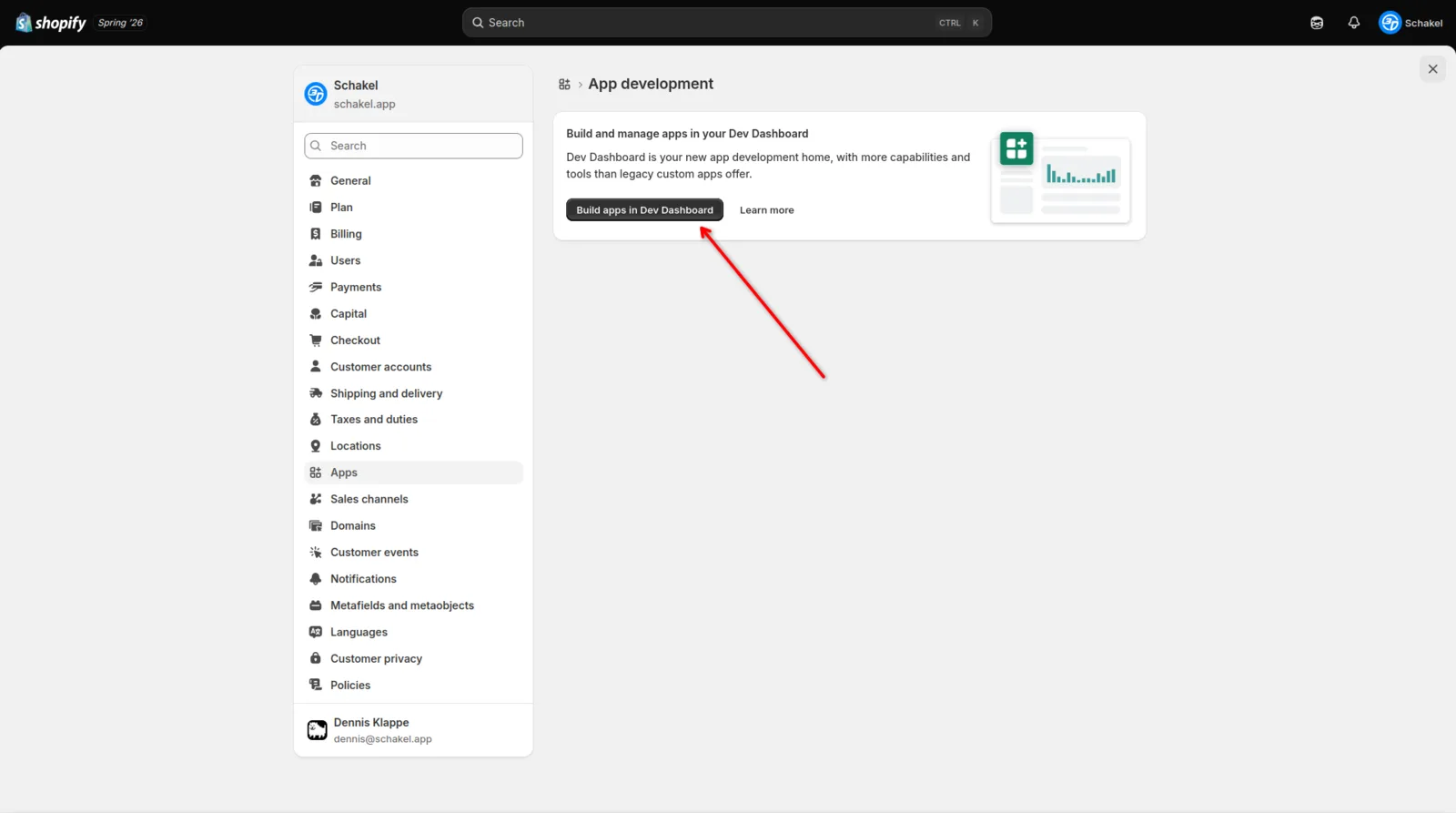Open Metafields and metaobjects settings
The image size is (1456, 813).
pyautogui.click(x=413, y=605)
